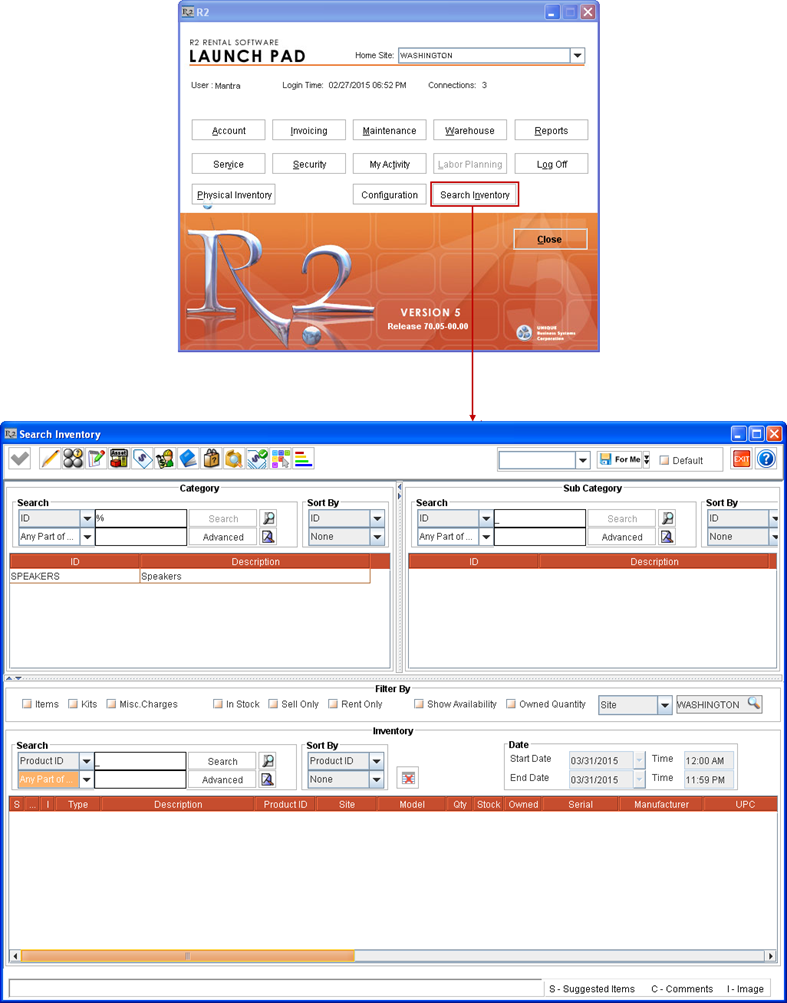Click the Category advanced search icon

click(x=269, y=537)
